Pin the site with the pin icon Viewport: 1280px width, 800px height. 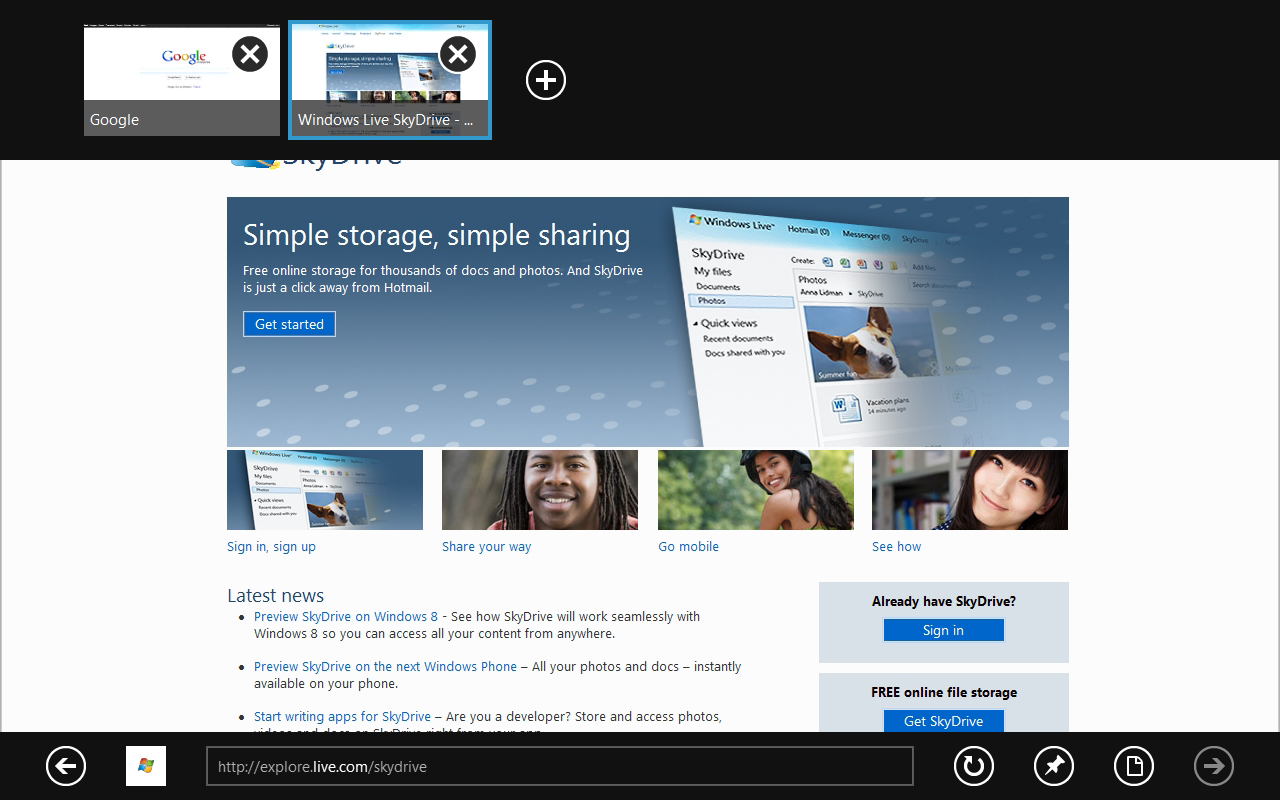1054,766
